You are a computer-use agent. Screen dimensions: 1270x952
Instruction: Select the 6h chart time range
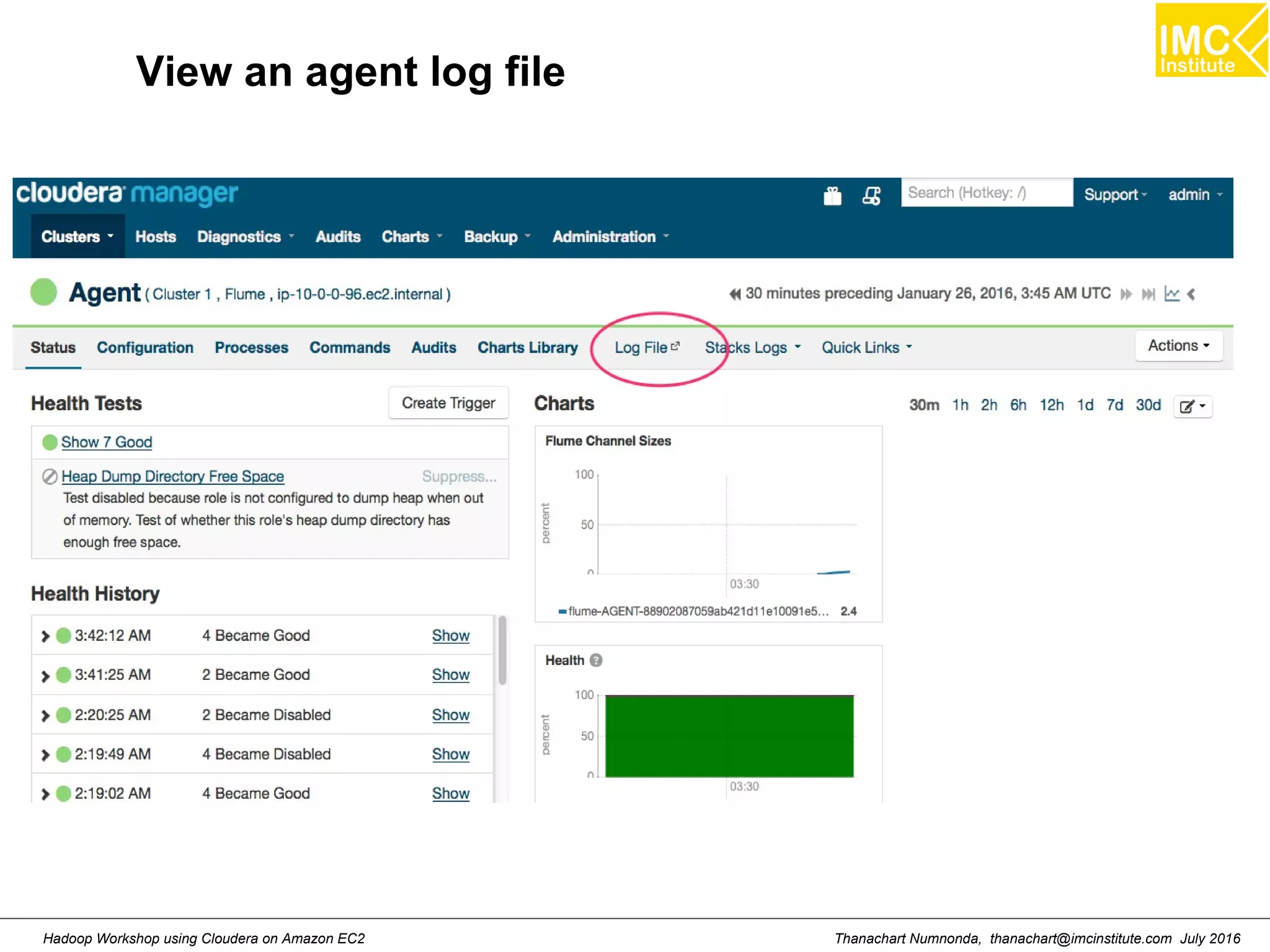(x=1018, y=405)
